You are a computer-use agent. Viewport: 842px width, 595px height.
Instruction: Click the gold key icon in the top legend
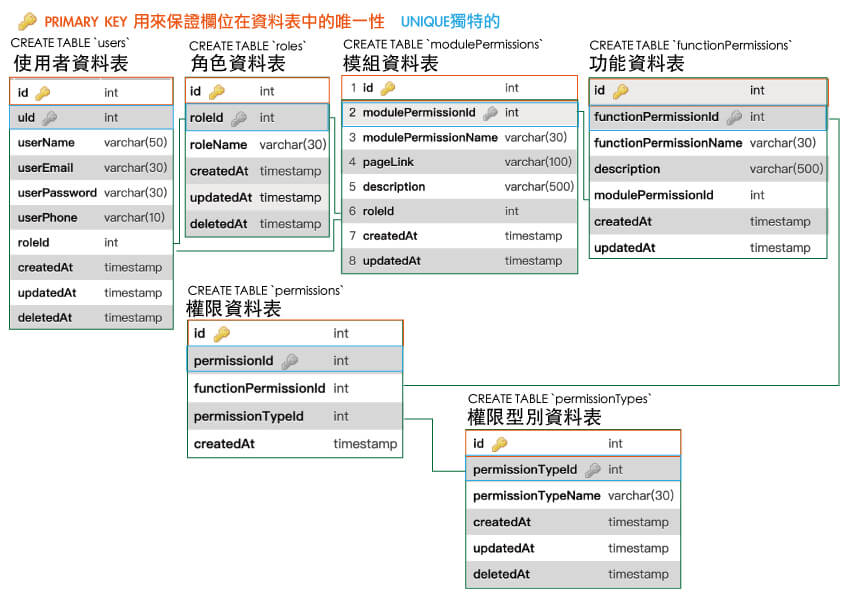(x=28, y=21)
